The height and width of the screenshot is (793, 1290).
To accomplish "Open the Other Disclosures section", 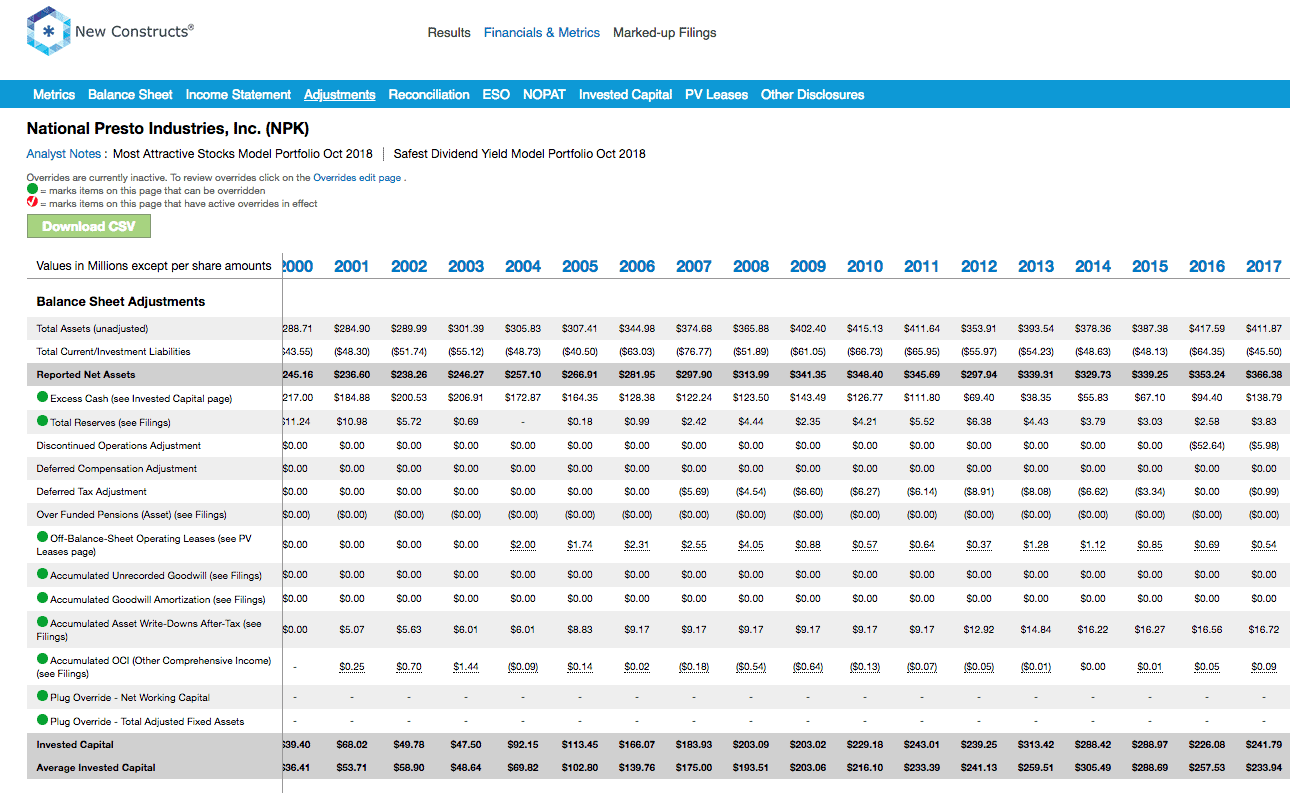I will 812,95.
